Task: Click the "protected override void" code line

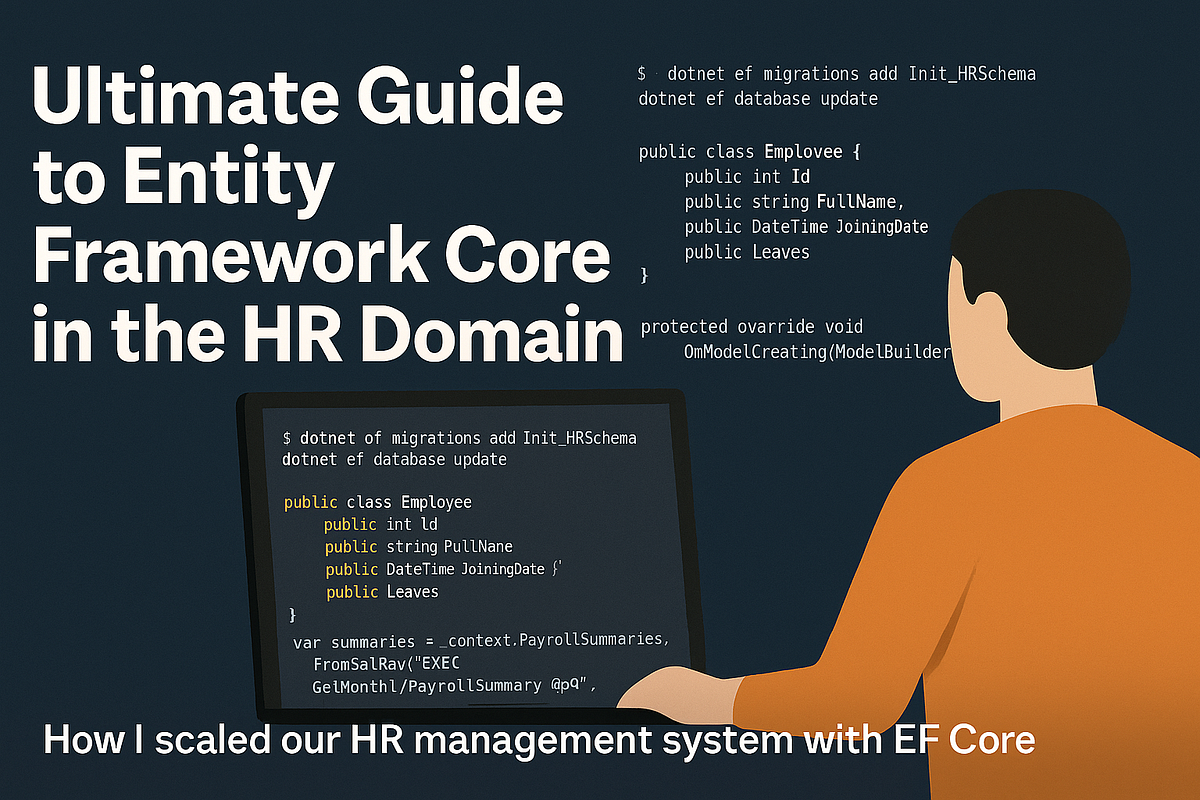Action: (x=751, y=327)
